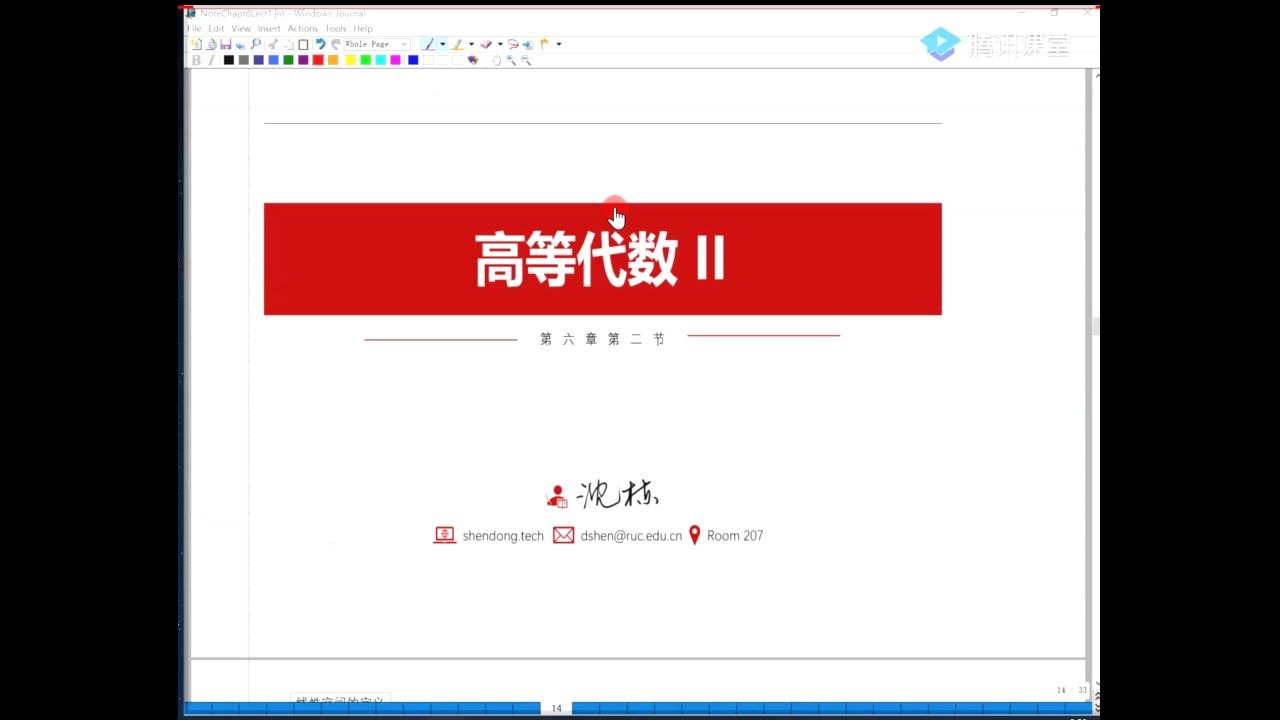Click the dshen@ruc.edu.cn email address
This screenshot has height=720, width=1280.
[631, 536]
